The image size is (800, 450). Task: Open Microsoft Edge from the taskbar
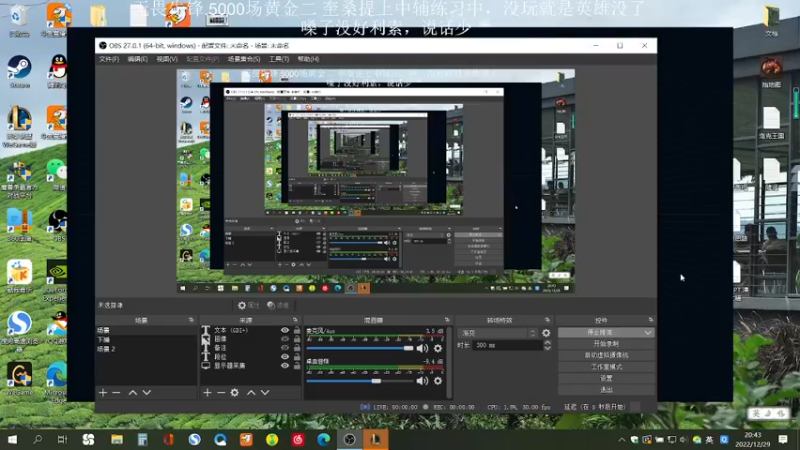point(323,439)
